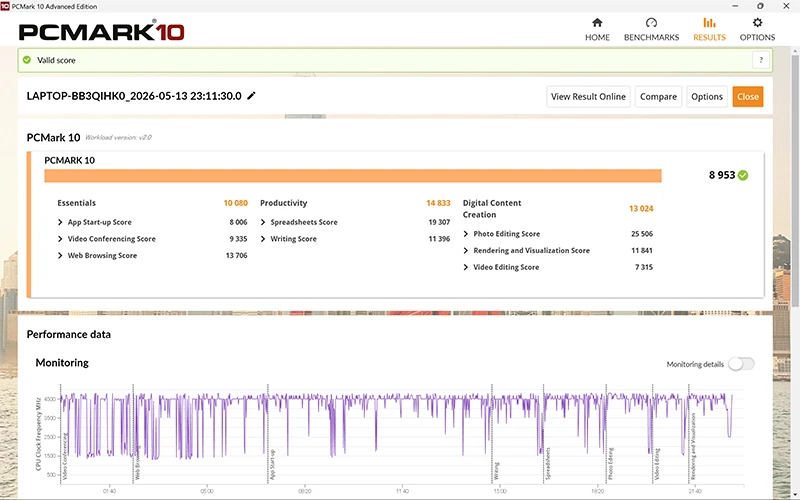The image size is (800, 500).
Task: Click the orange Close button
Action: tap(747, 96)
